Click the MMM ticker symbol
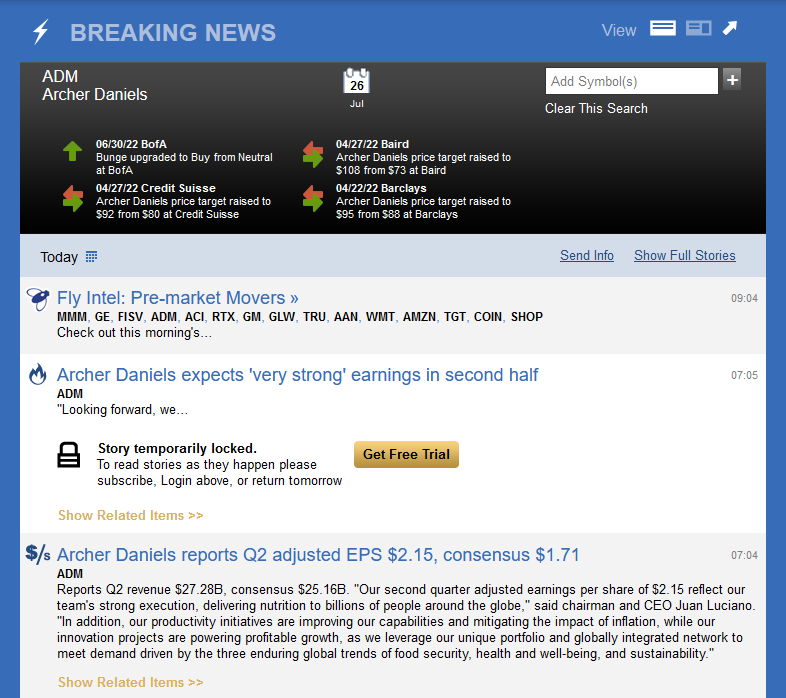 (72, 317)
